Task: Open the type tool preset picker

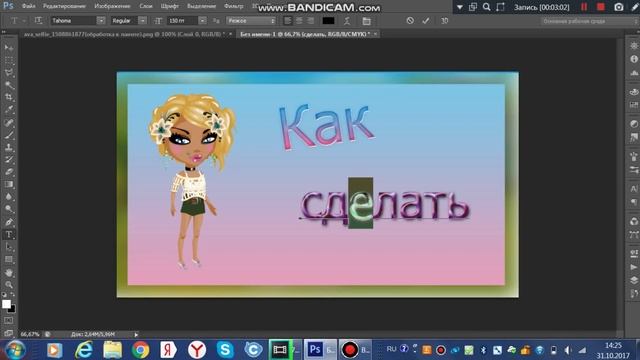Action: 17,20
